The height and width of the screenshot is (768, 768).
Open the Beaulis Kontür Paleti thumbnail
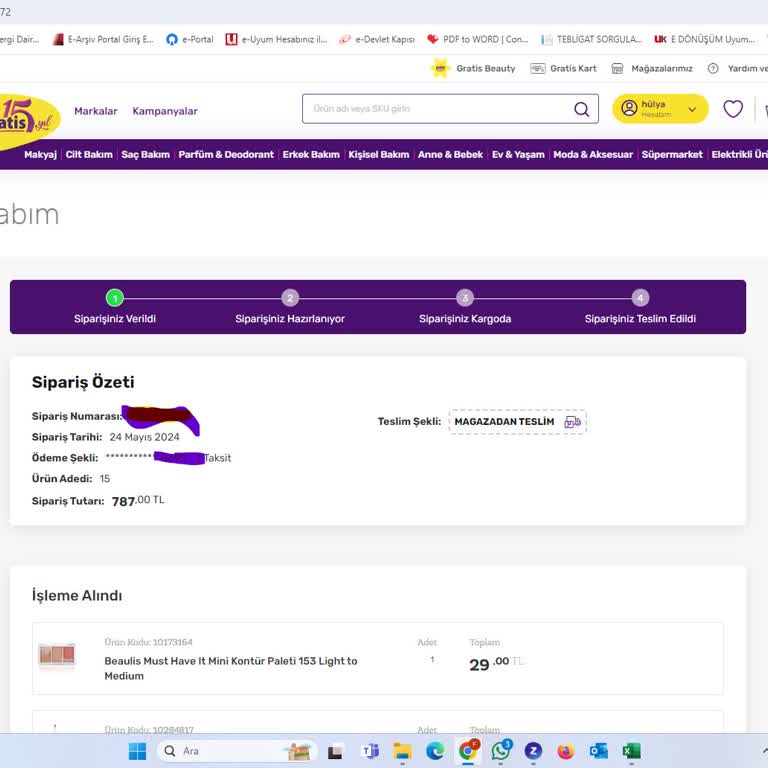(x=57, y=654)
